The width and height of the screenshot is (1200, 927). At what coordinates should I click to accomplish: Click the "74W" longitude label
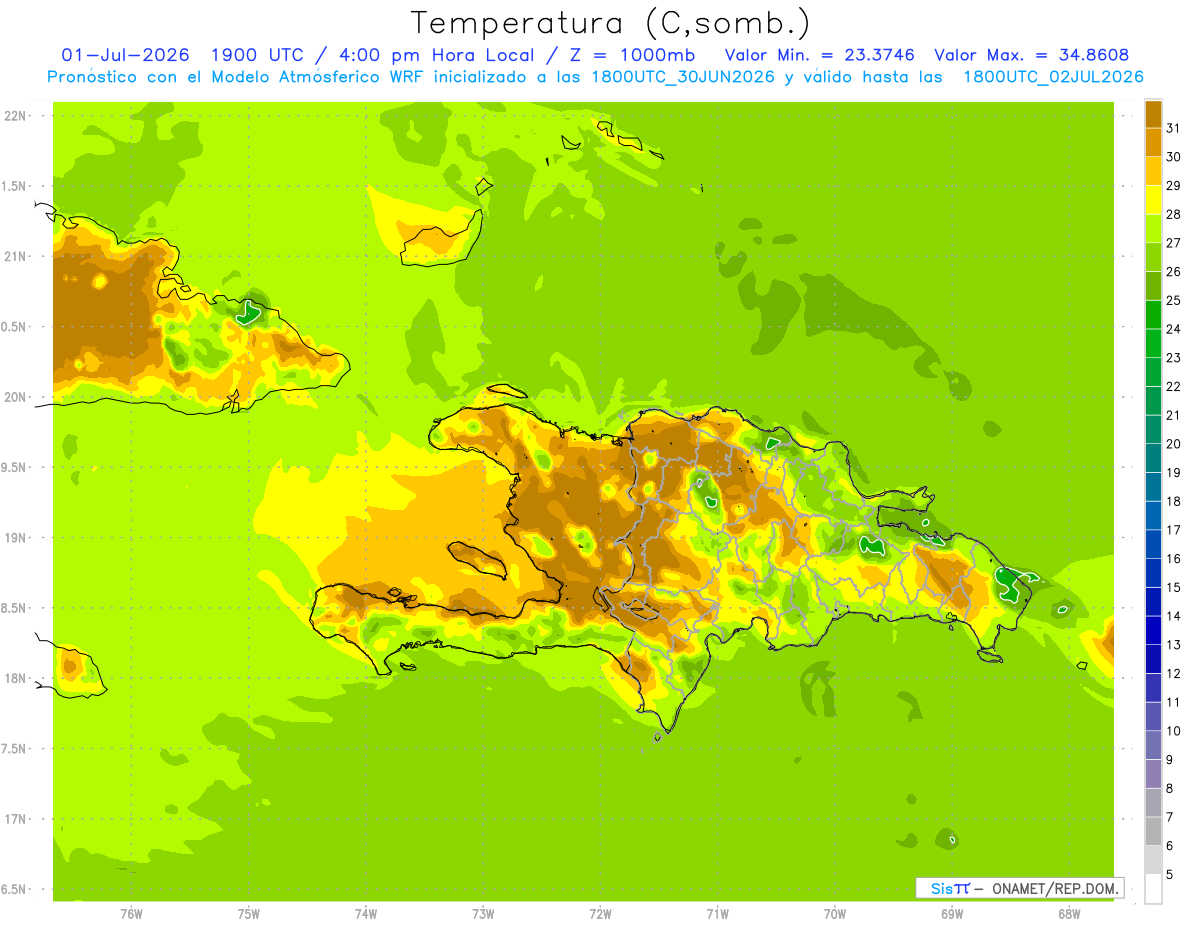pyautogui.click(x=366, y=915)
